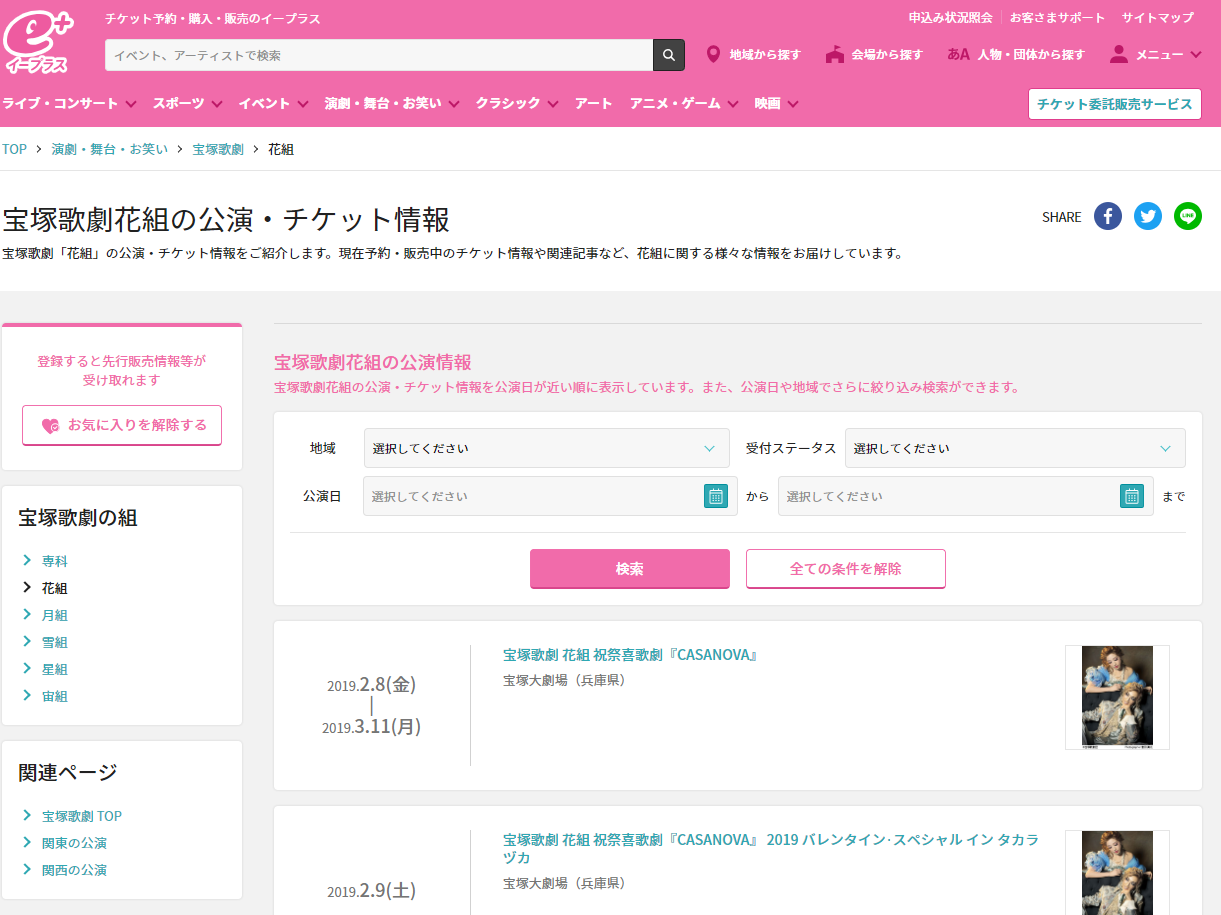Open the イベント navigation menu

[274, 103]
